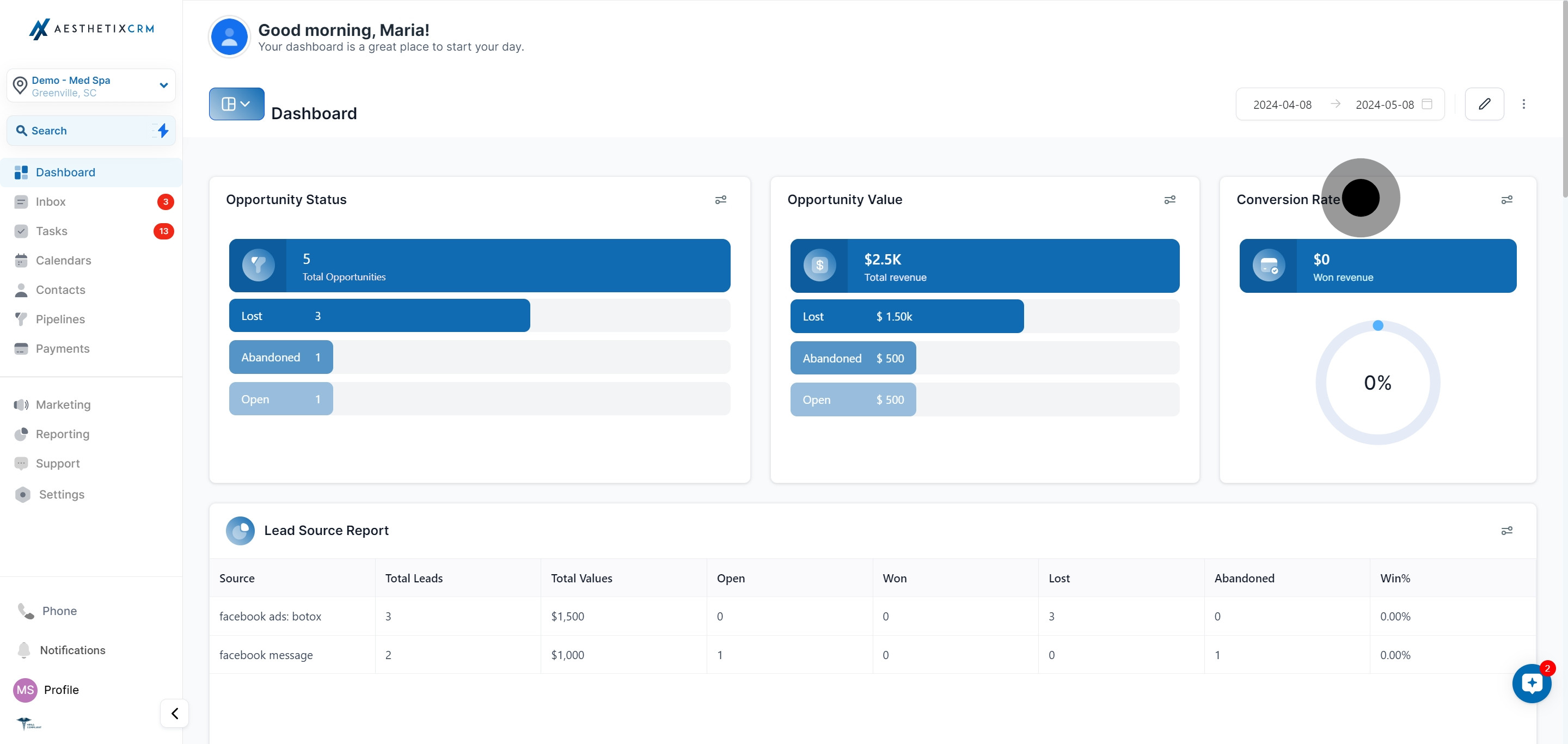Screen dimensions: 1568x744
Task: Open the Profile for MS
Action: click(x=61, y=689)
